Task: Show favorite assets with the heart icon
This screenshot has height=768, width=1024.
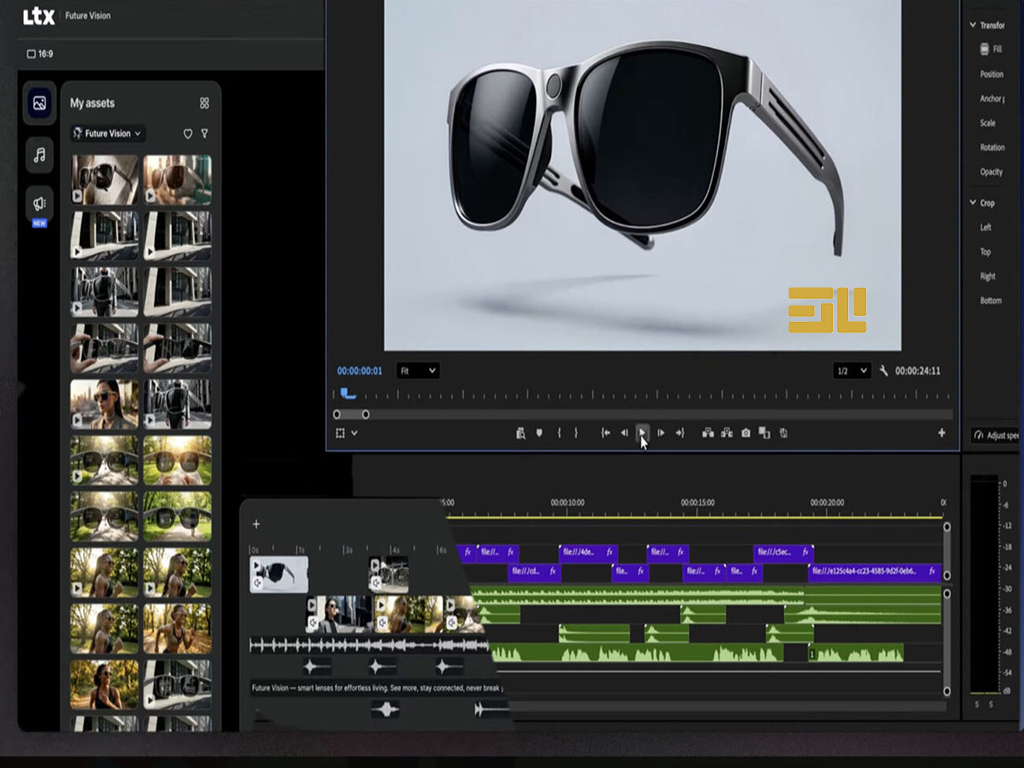Action: 187,133
